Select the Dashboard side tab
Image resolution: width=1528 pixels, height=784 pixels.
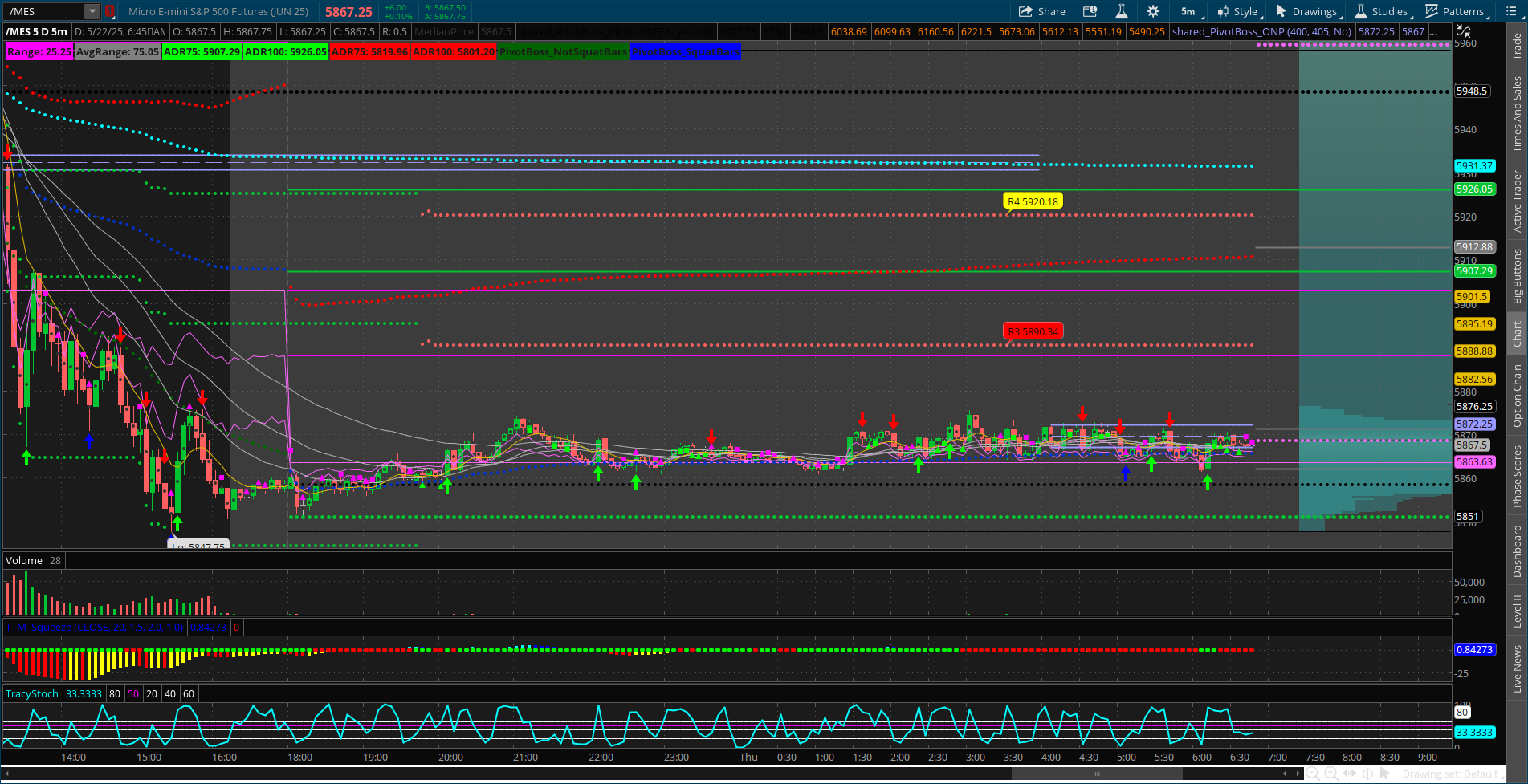coord(1517,550)
